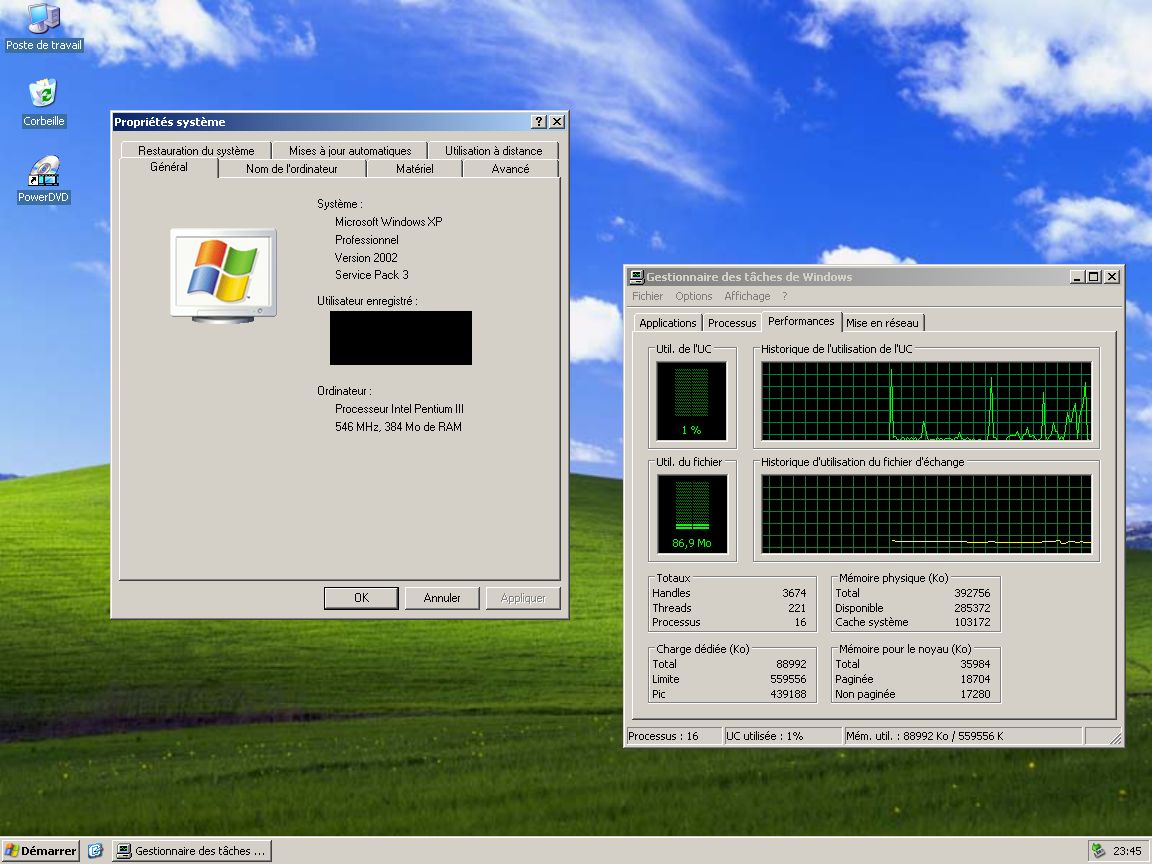The width and height of the screenshot is (1152, 864).
Task: Open the Nom de l'ordinateur tab
Action: [x=292, y=169]
